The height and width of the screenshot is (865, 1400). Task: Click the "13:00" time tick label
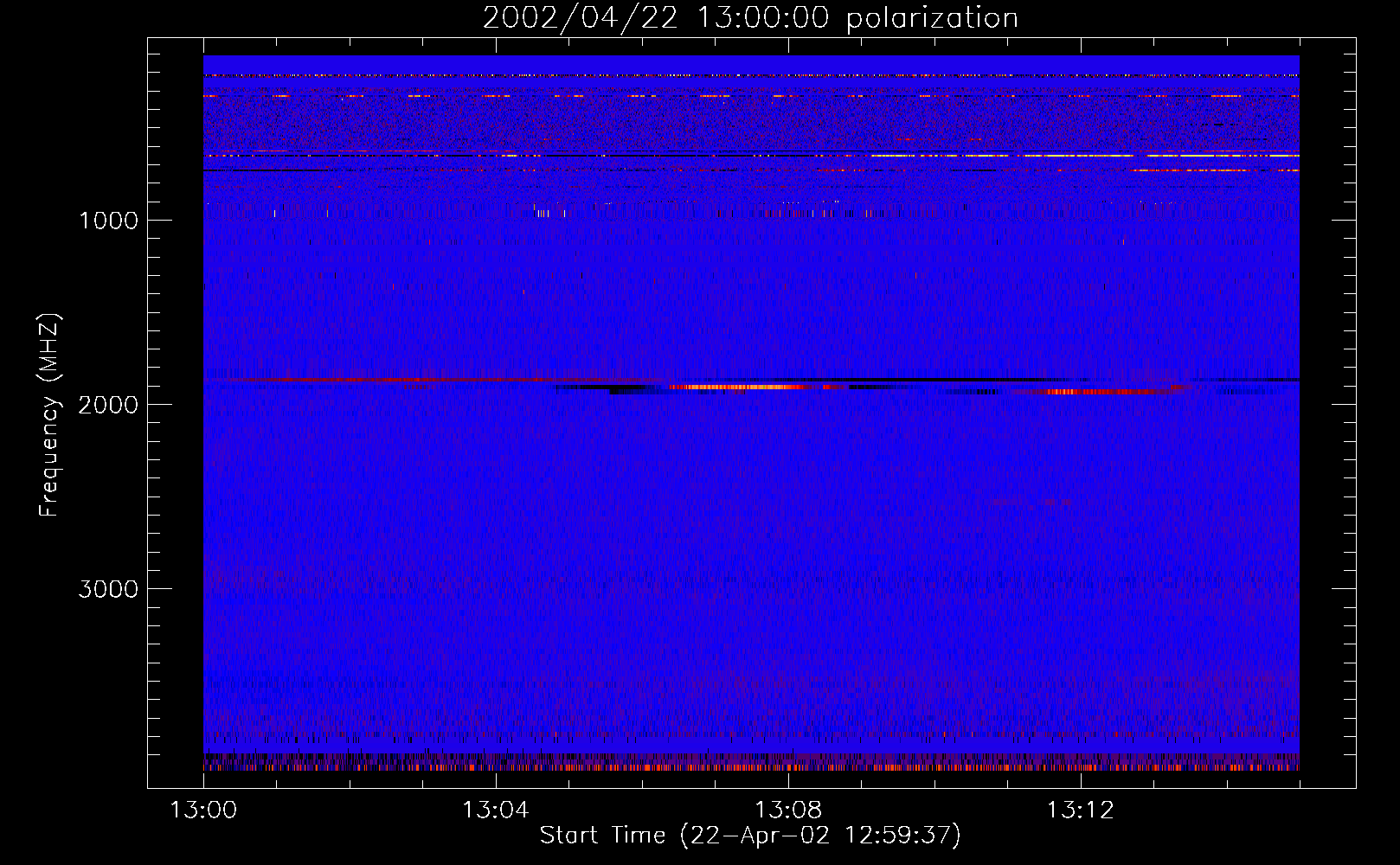tap(203, 811)
